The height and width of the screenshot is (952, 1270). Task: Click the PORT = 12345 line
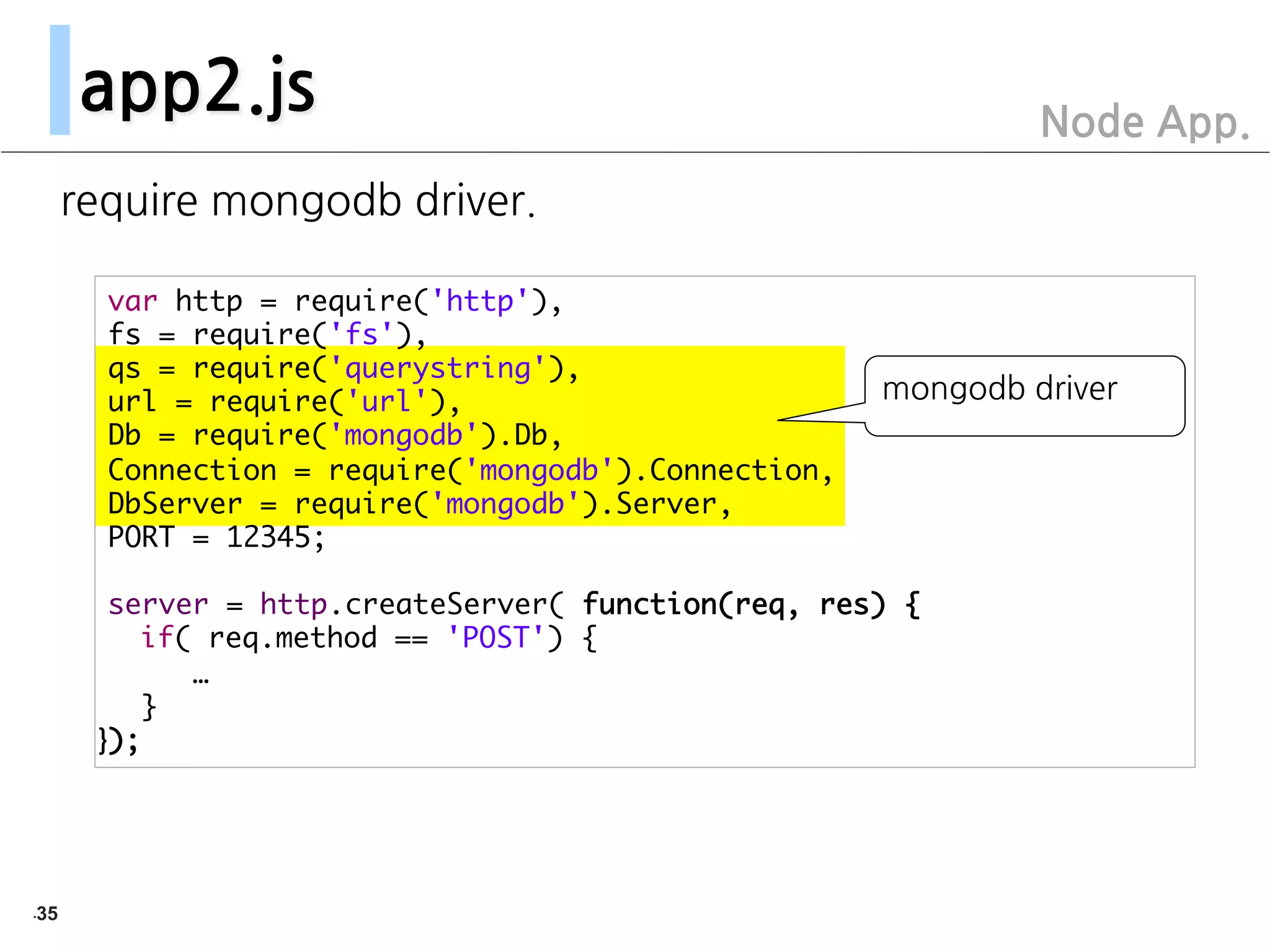[216, 537]
